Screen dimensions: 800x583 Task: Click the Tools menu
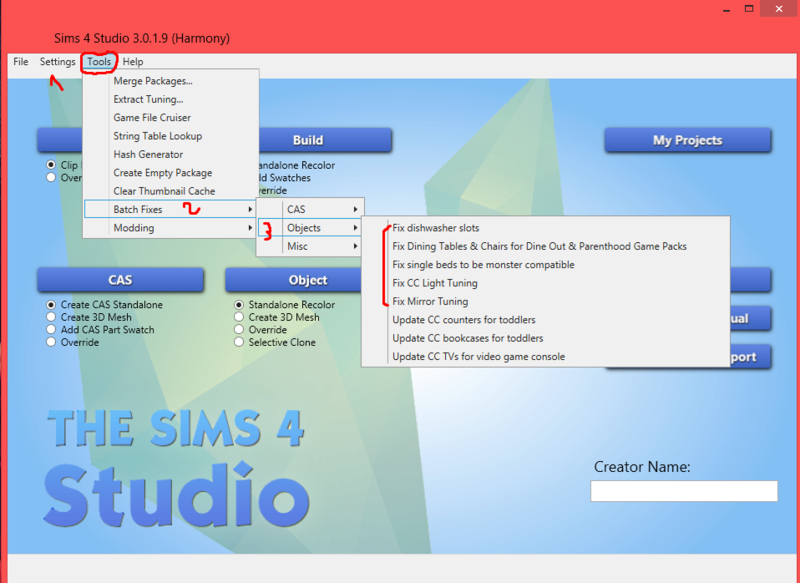(x=99, y=62)
